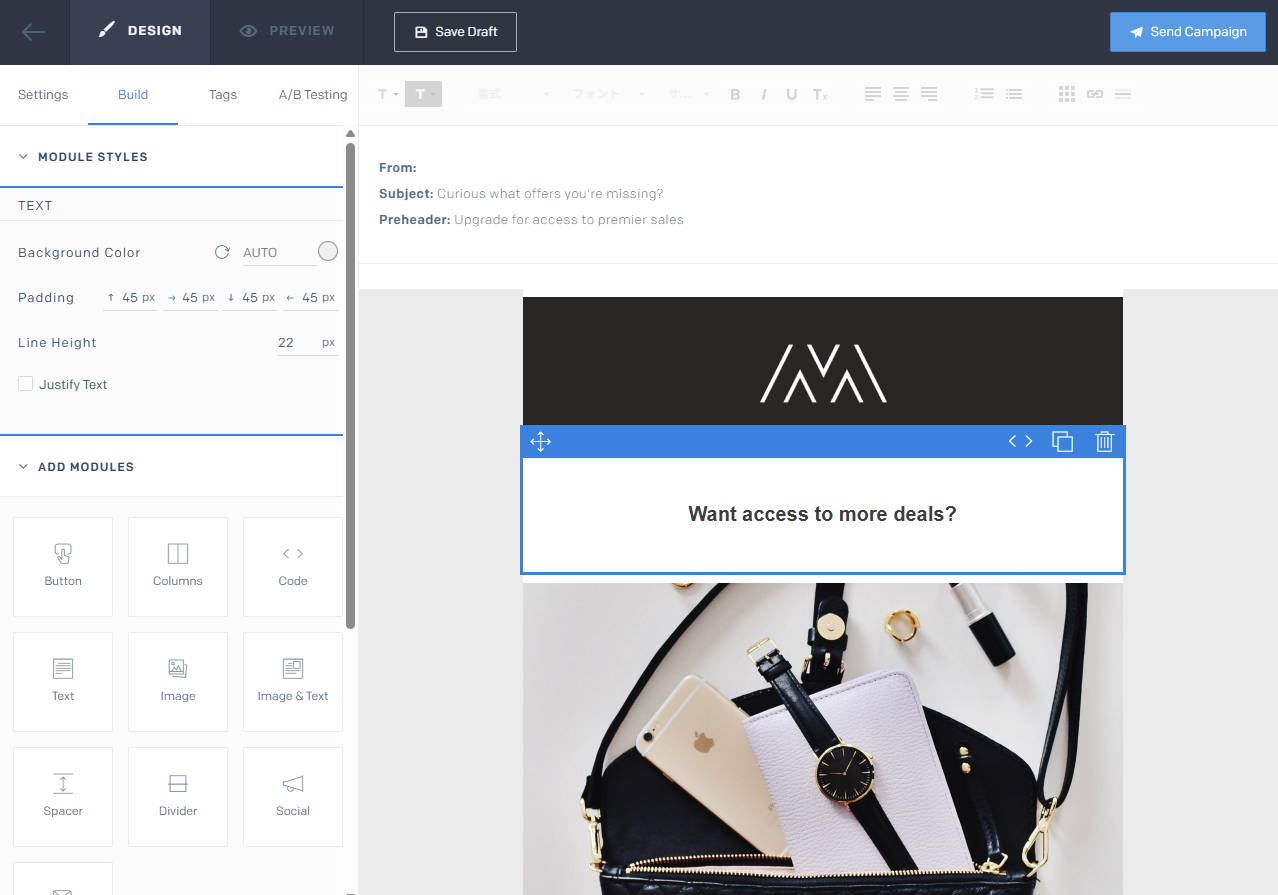Image resolution: width=1278 pixels, height=895 pixels.
Task: Clear text formatting with Tx icon
Action: click(x=820, y=94)
